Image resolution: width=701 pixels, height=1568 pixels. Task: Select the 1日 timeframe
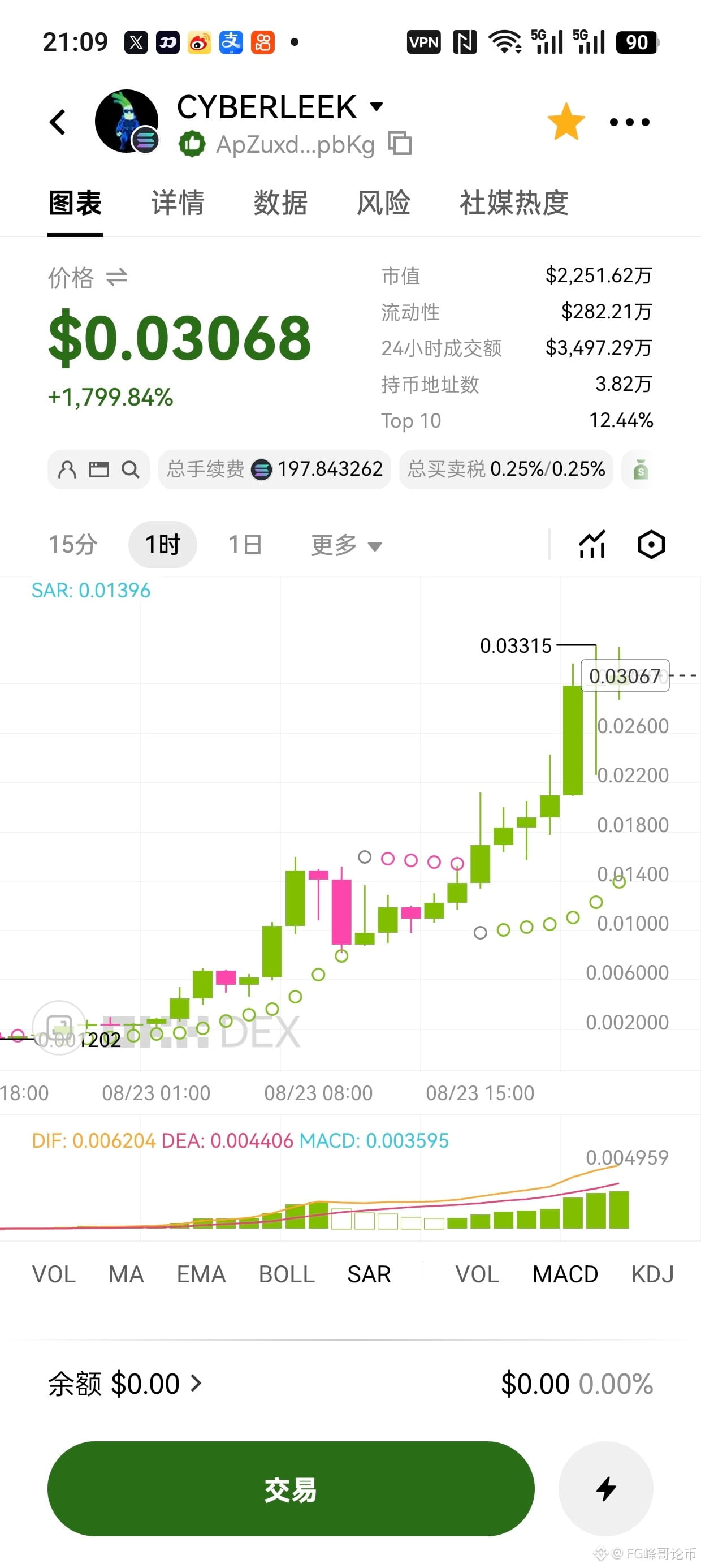pyautogui.click(x=245, y=544)
